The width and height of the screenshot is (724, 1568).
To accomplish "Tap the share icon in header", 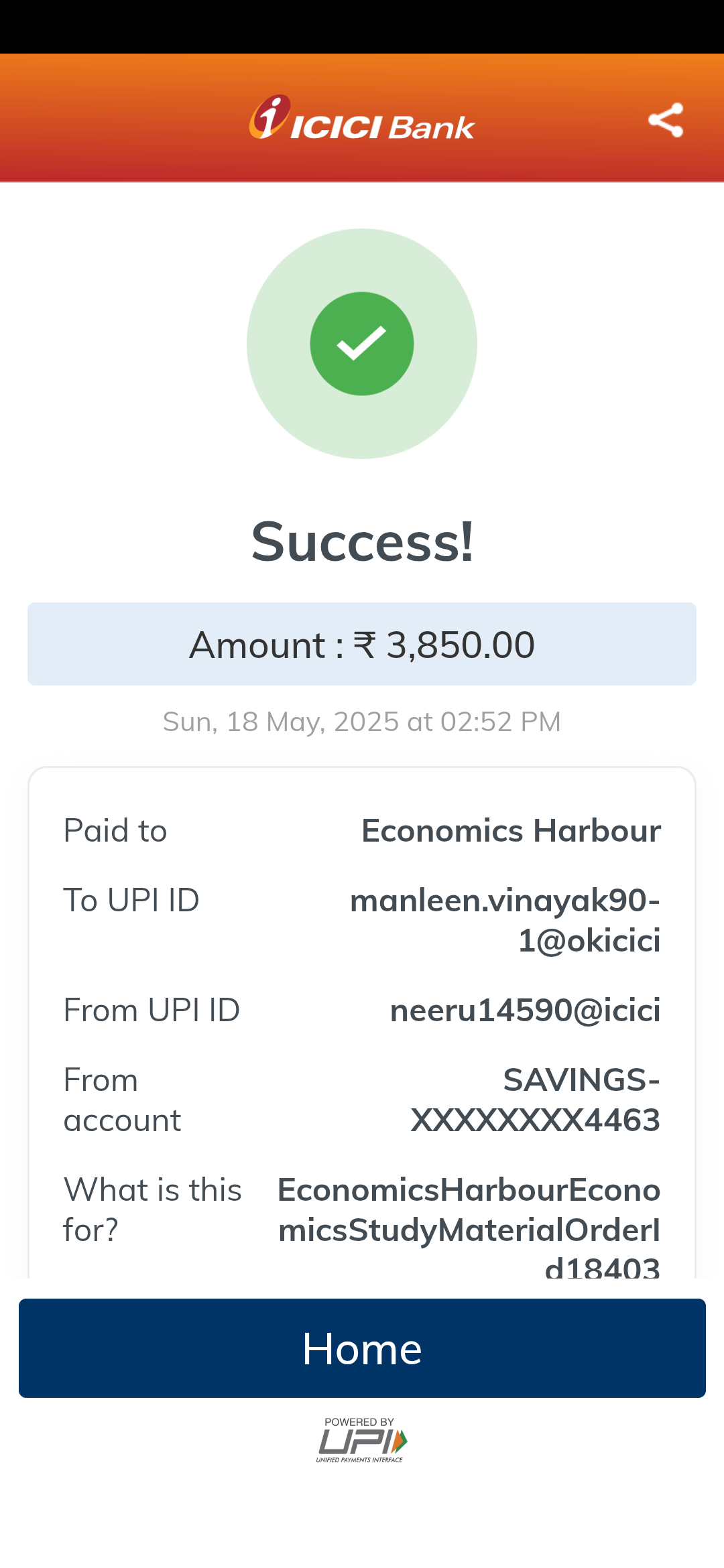I will [x=665, y=120].
